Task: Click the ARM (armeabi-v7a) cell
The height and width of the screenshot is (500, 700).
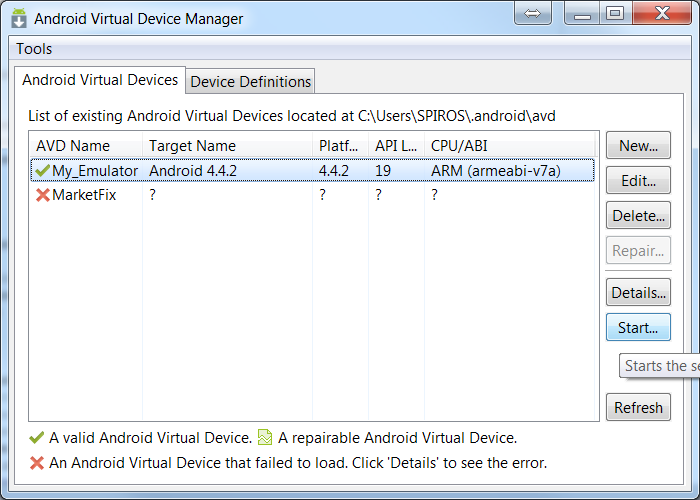Action: coord(496,171)
